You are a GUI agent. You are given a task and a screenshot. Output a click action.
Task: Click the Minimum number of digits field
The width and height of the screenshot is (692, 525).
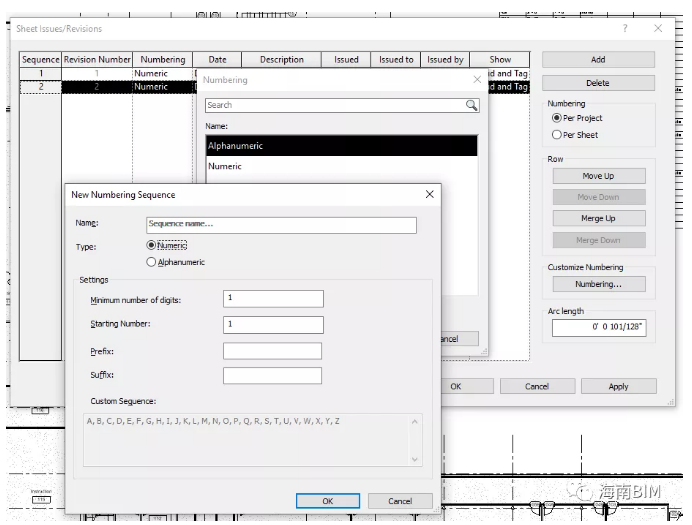273,299
